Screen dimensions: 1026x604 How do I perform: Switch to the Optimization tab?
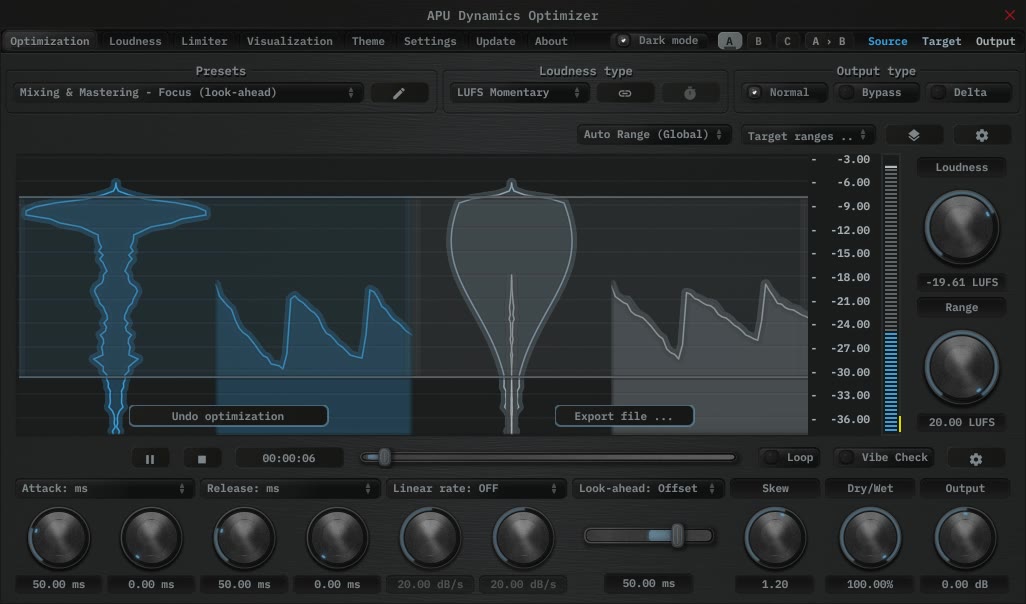point(50,41)
